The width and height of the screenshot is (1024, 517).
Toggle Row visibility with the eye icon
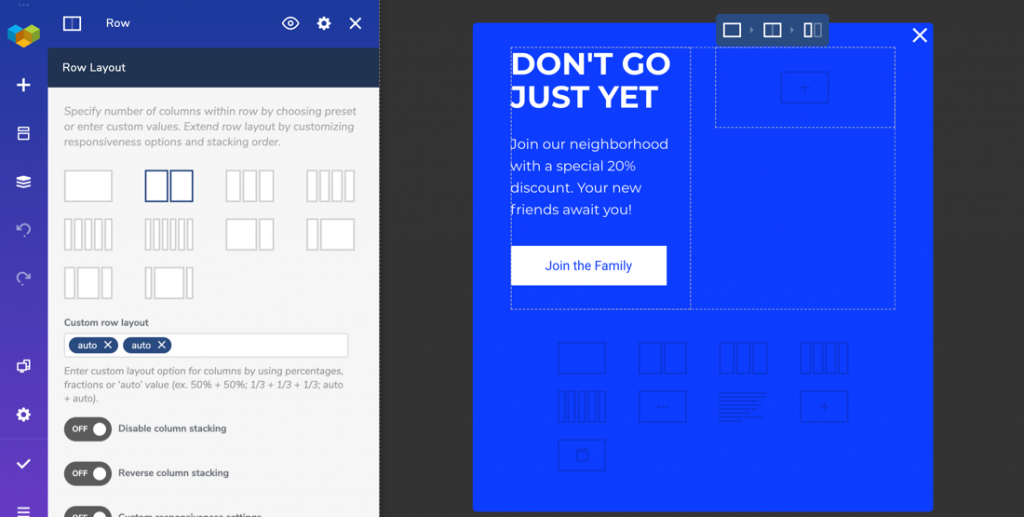tap(291, 24)
